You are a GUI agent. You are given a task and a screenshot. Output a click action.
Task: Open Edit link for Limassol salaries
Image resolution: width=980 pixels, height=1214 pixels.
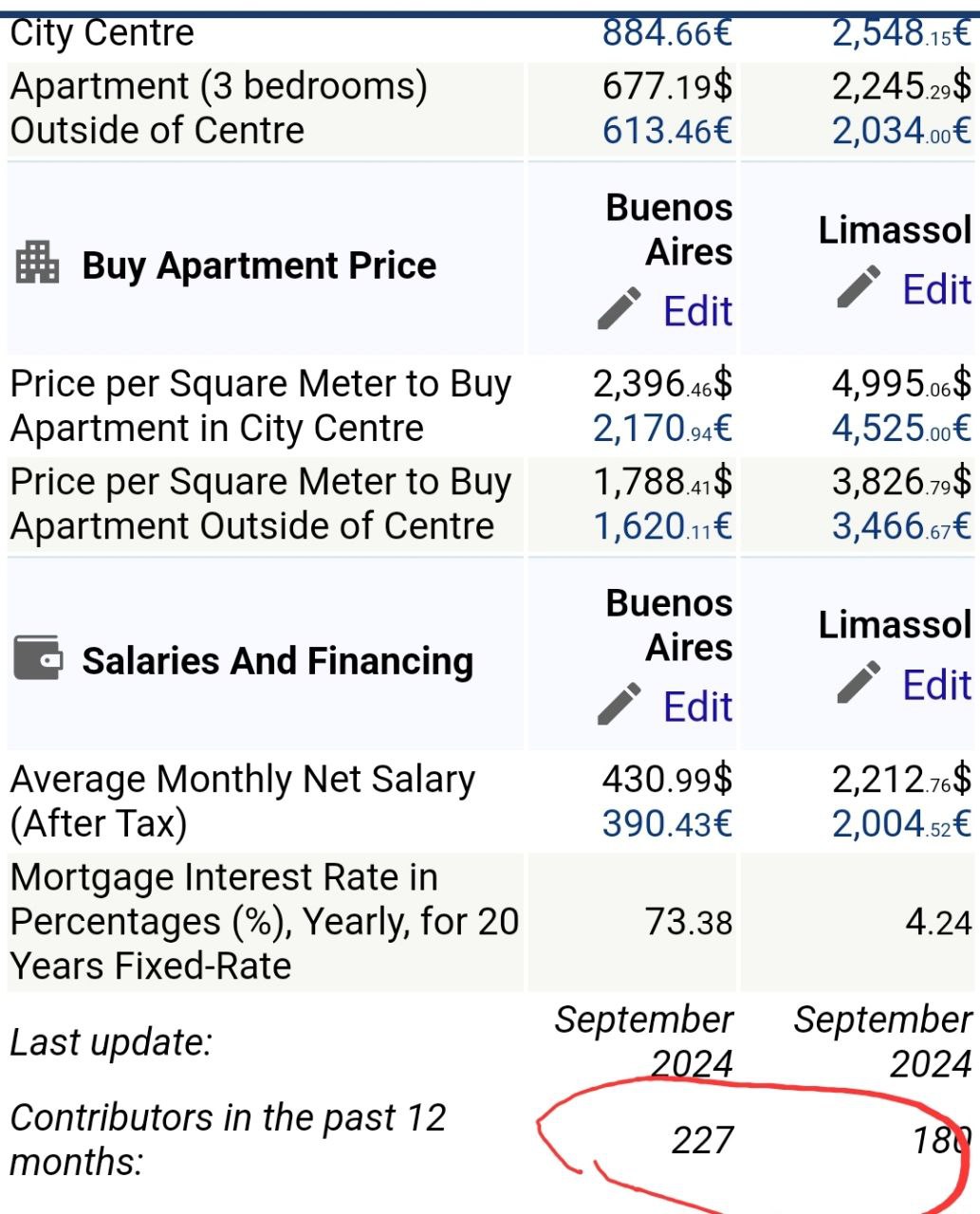pyautogui.click(x=936, y=685)
